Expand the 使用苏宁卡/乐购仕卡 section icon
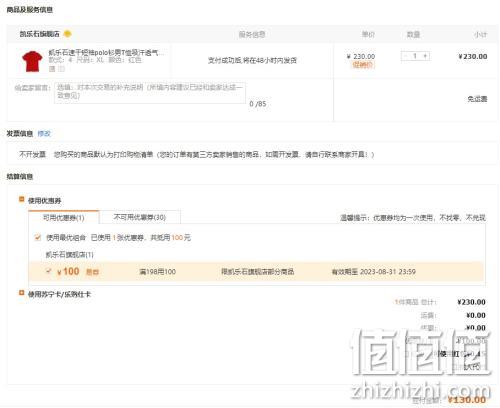500x408 pixels. point(22,293)
